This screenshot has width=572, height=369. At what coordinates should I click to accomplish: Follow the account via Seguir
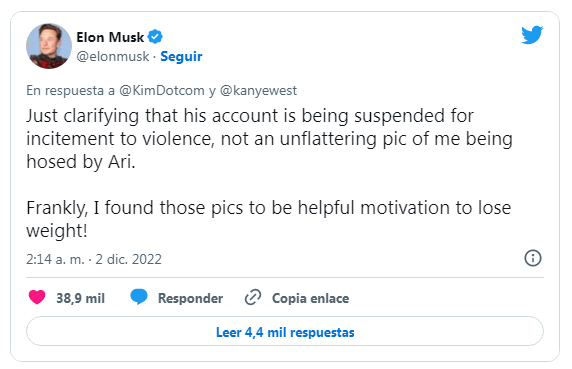click(181, 57)
